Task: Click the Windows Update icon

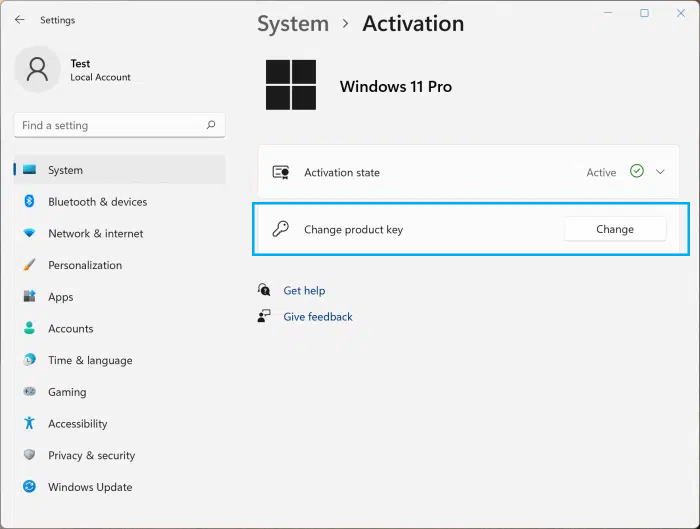Action: tap(29, 487)
